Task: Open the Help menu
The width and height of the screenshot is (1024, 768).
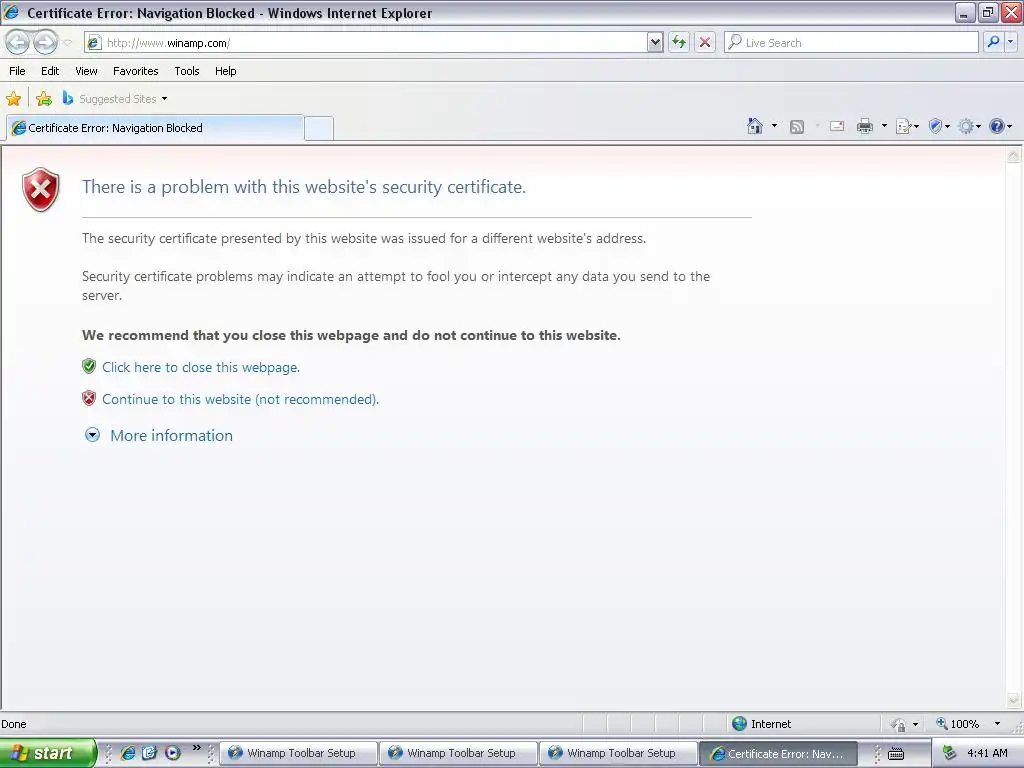Action: 225,71
